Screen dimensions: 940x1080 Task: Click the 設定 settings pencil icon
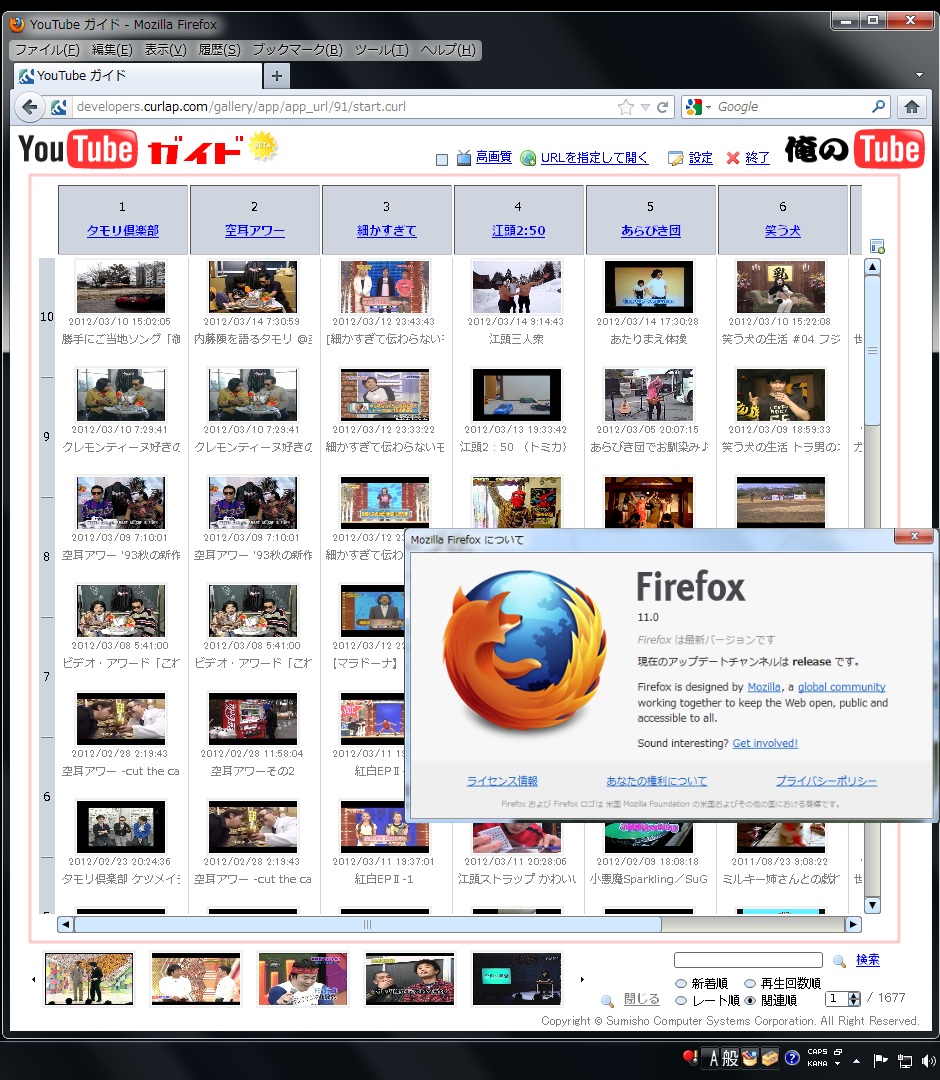pyautogui.click(x=676, y=158)
